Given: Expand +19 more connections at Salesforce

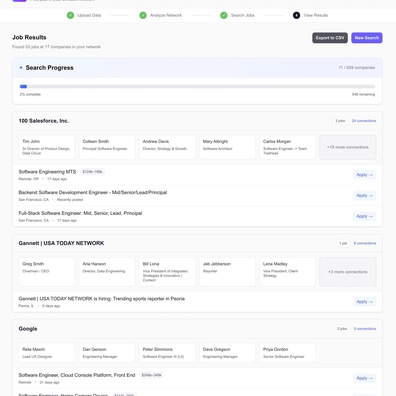Looking at the screenshot, I should pos(348,147).
